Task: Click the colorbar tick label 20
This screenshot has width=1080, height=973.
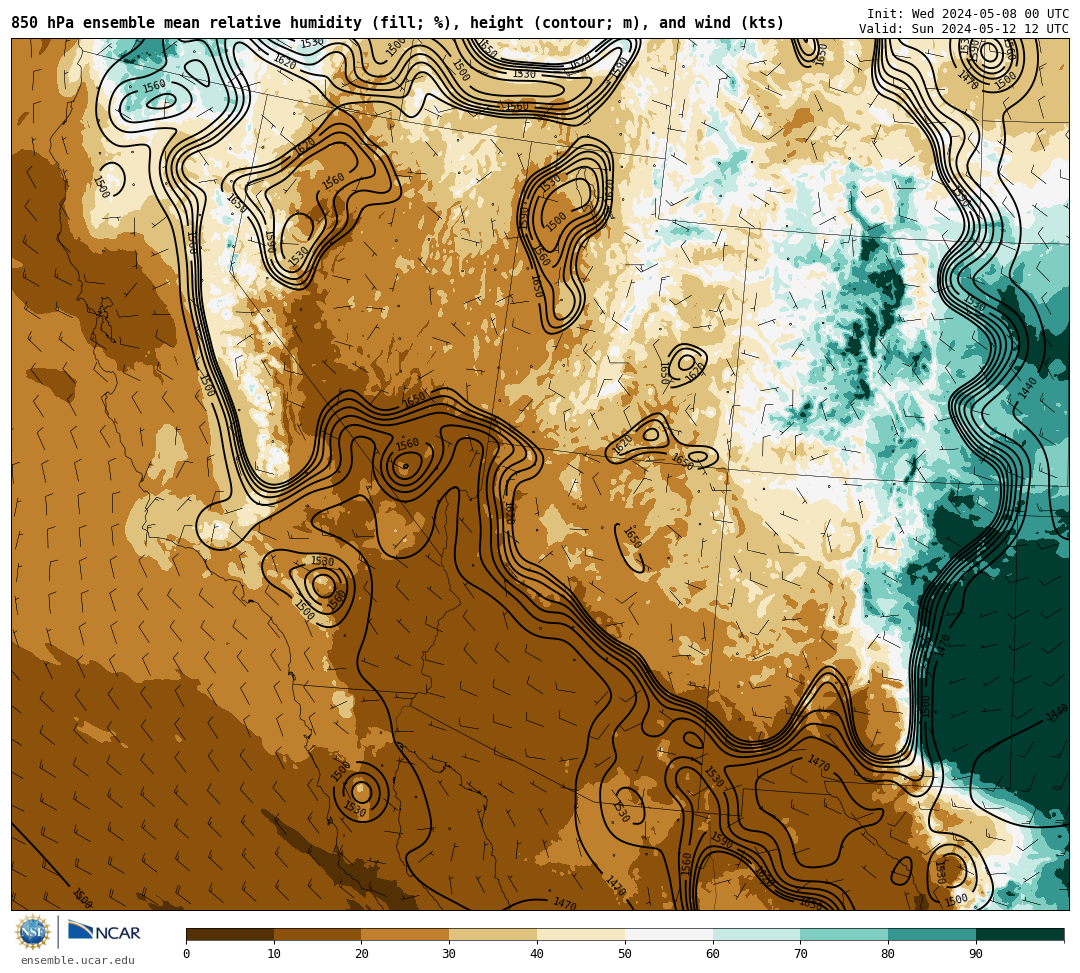Action: coord(362,954)
